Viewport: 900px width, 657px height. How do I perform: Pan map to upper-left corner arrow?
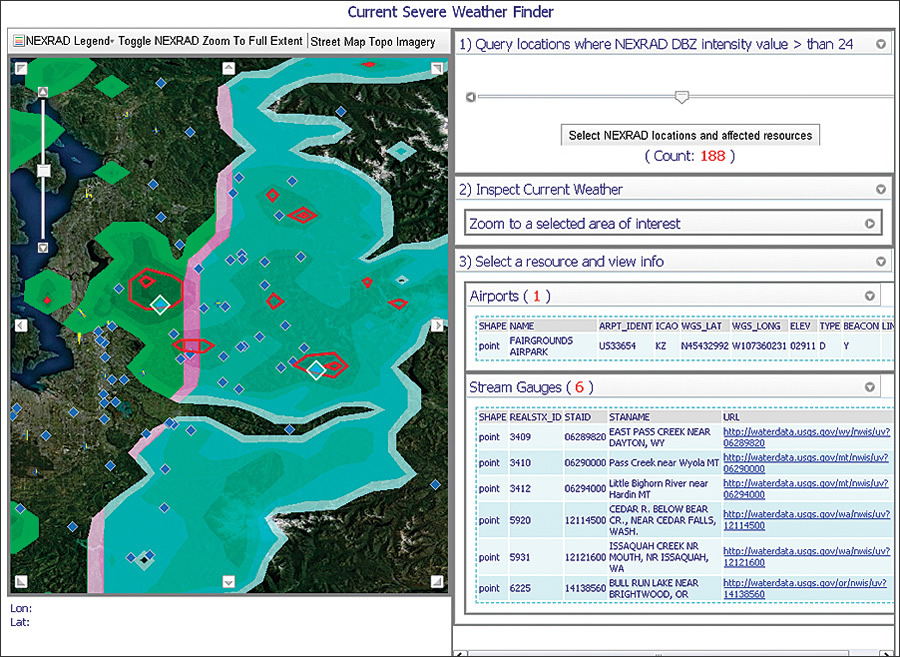tap(21, 68)
